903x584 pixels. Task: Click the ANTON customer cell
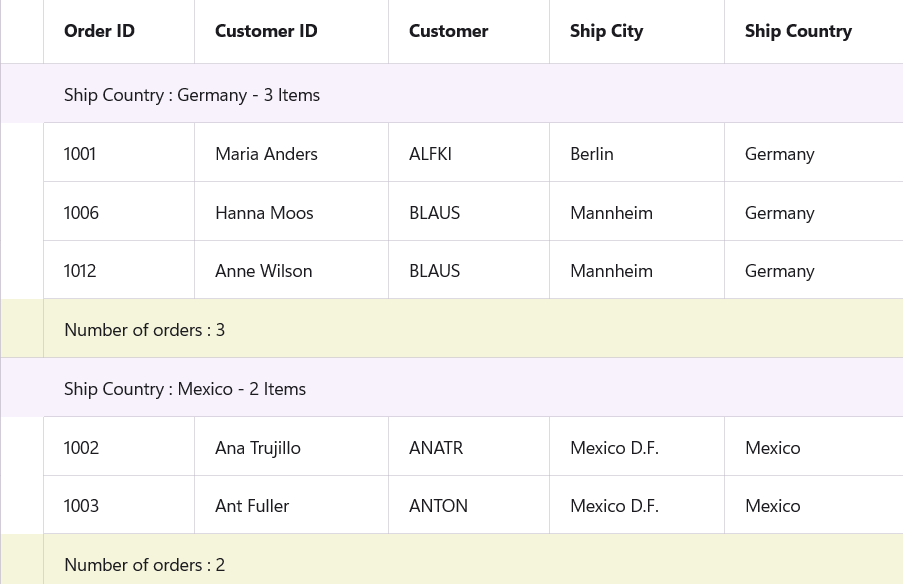tap(438, 505)
